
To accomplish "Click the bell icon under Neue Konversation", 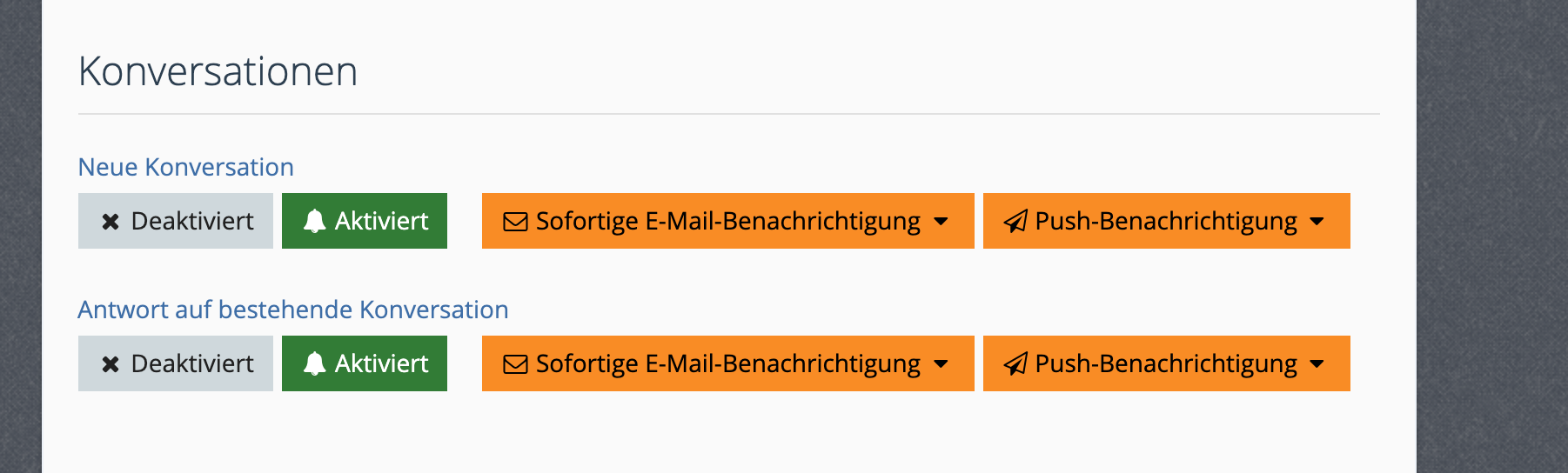I will point(314,221).
